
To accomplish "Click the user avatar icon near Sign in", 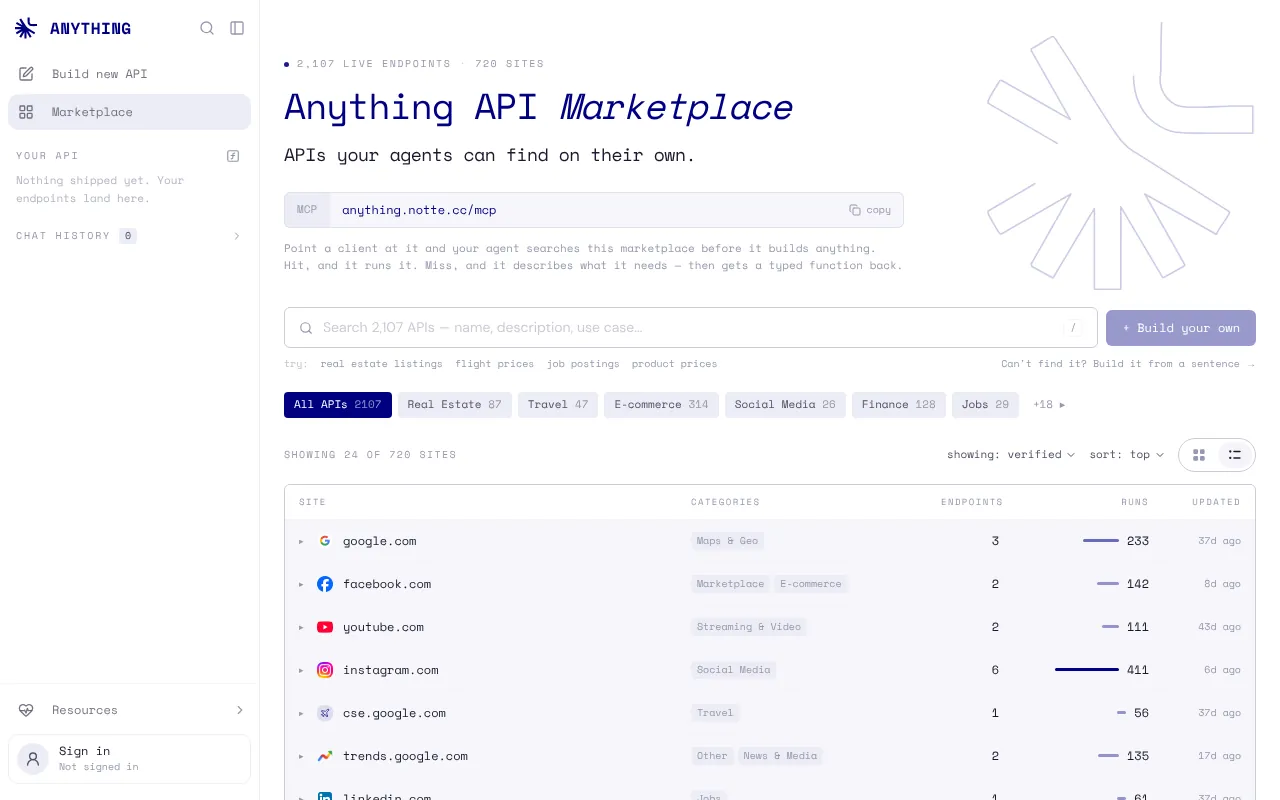I will (x=33, y=759).
